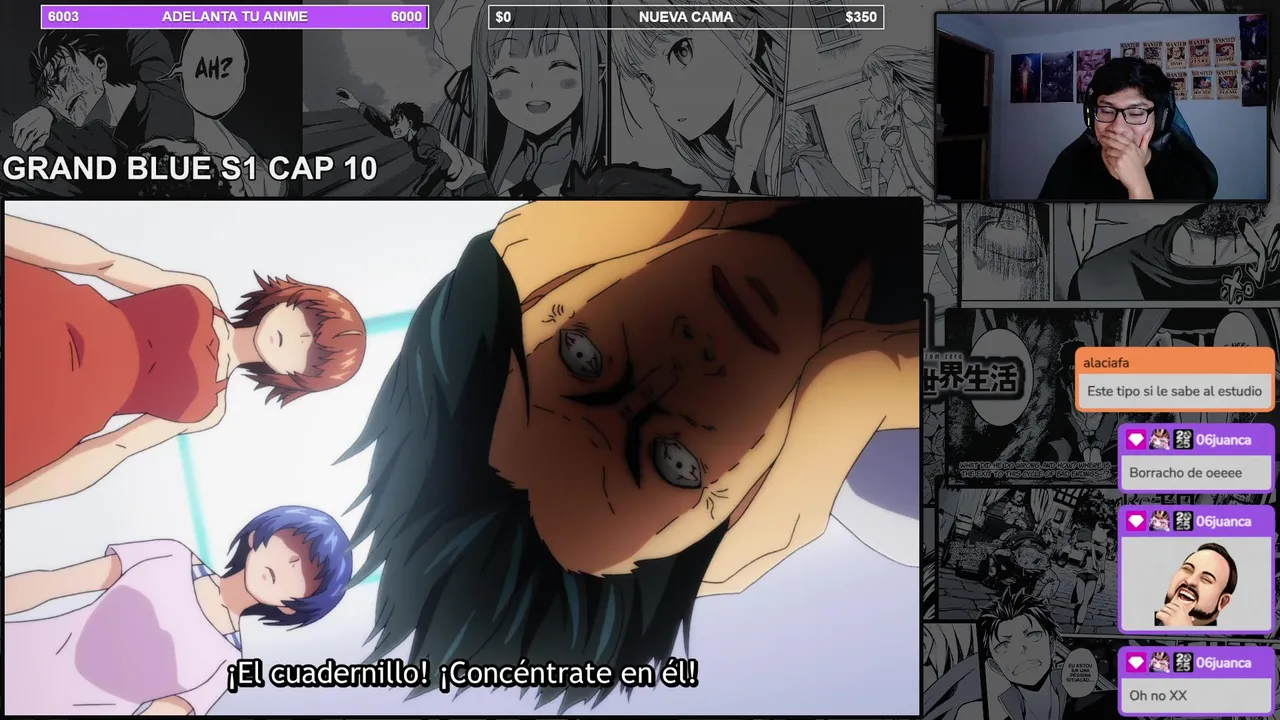This screenshot has width=1280, height=720.
Task: Click the $0 amount on the cama goal
Action: click(x=503, y=17)
